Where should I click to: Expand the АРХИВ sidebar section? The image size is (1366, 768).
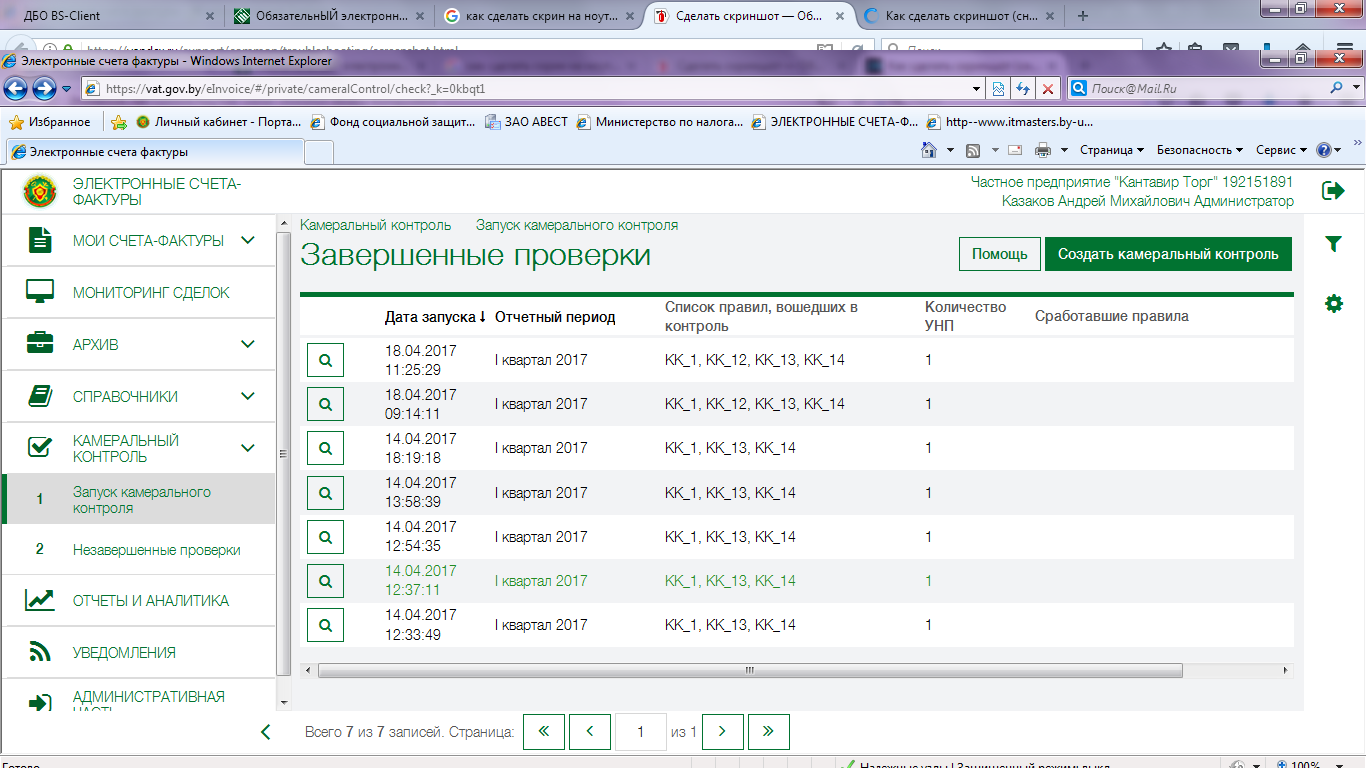248,344
